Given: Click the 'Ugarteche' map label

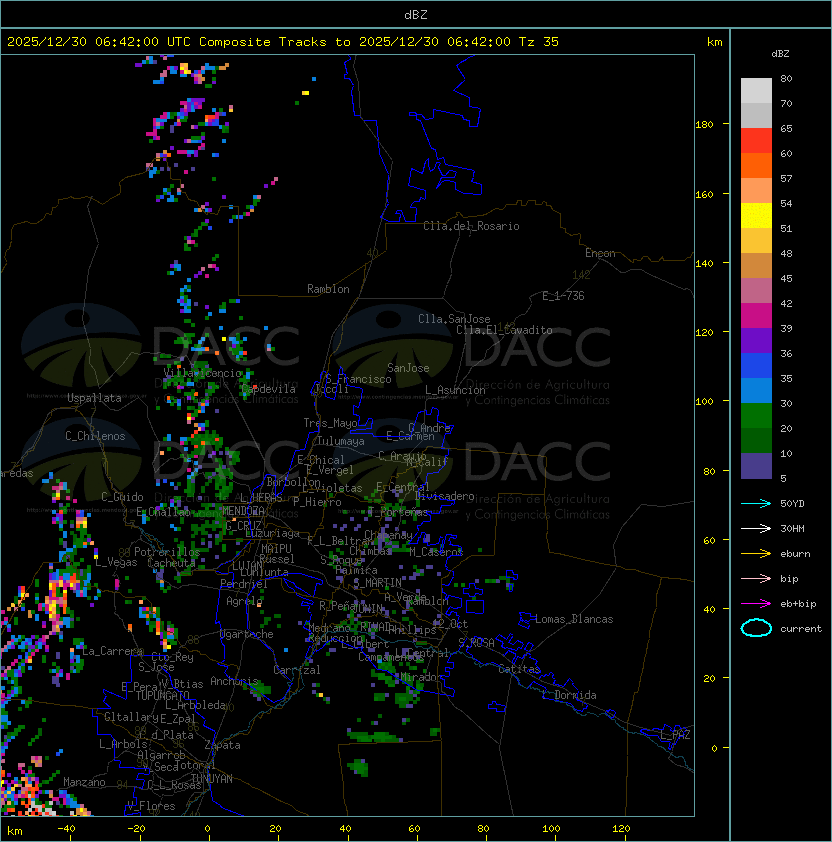Looking at the screenshot, I should (247, 634).
